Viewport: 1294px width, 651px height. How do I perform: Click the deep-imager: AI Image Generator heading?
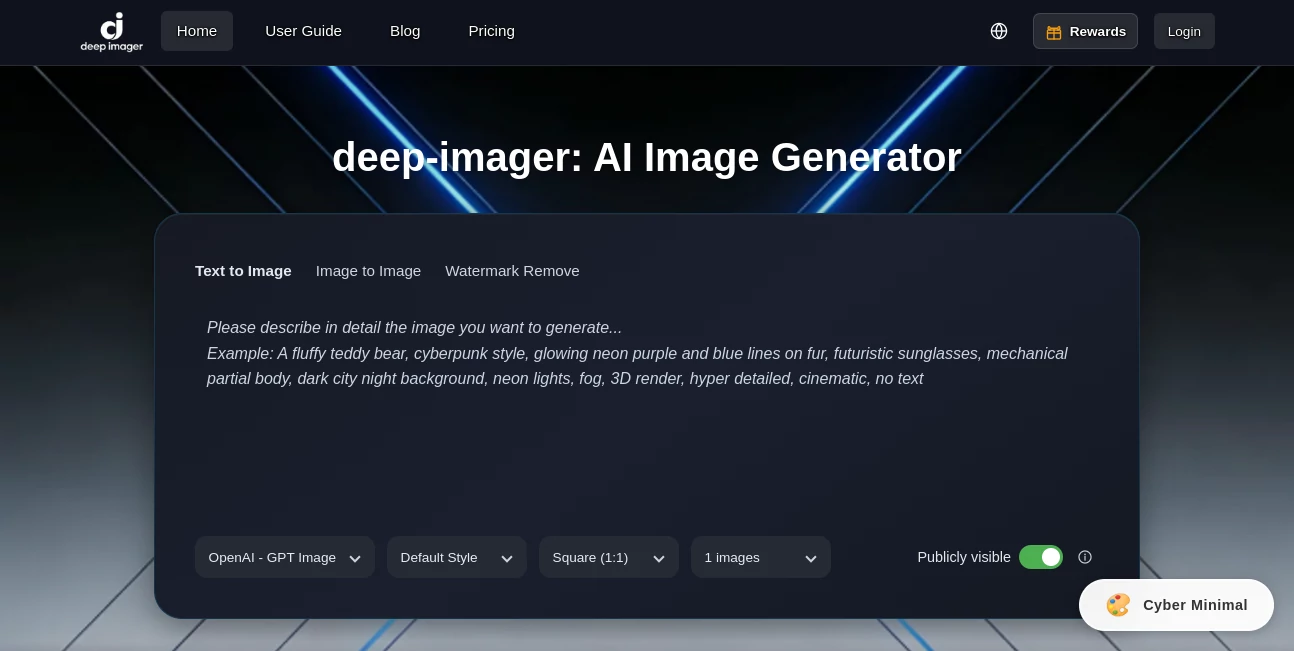647,157
